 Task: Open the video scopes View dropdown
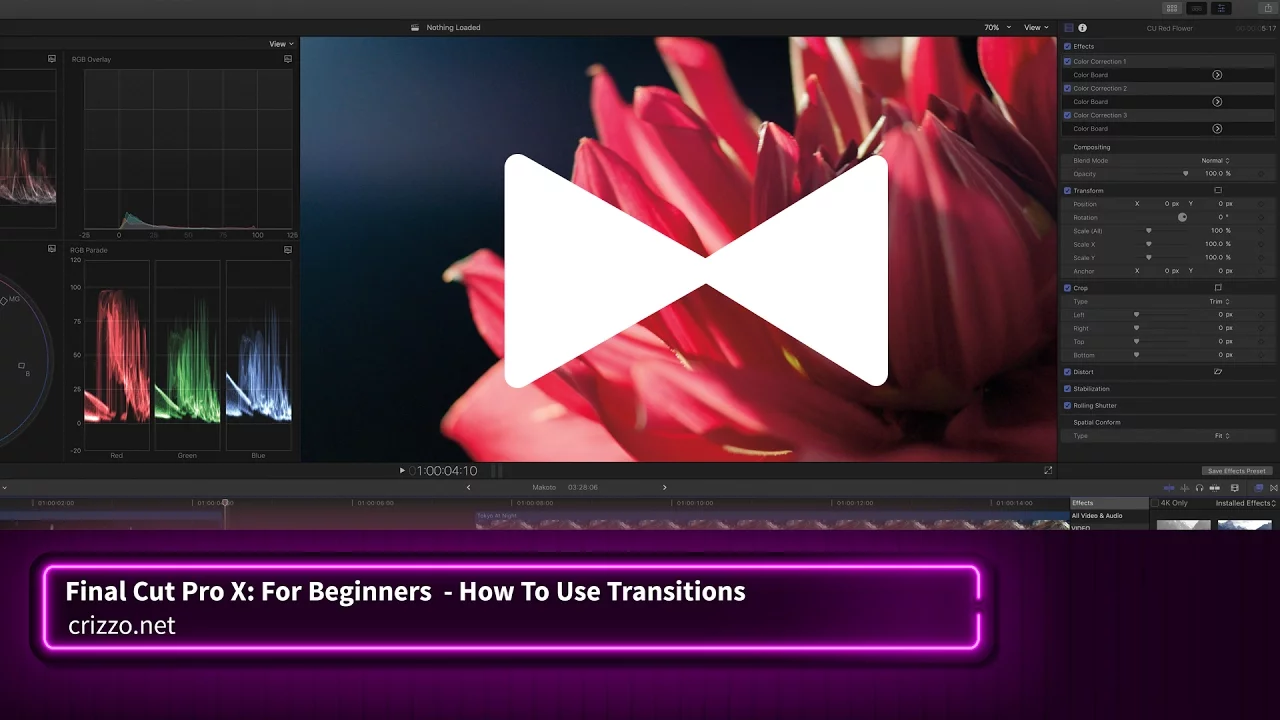(281, 44)
